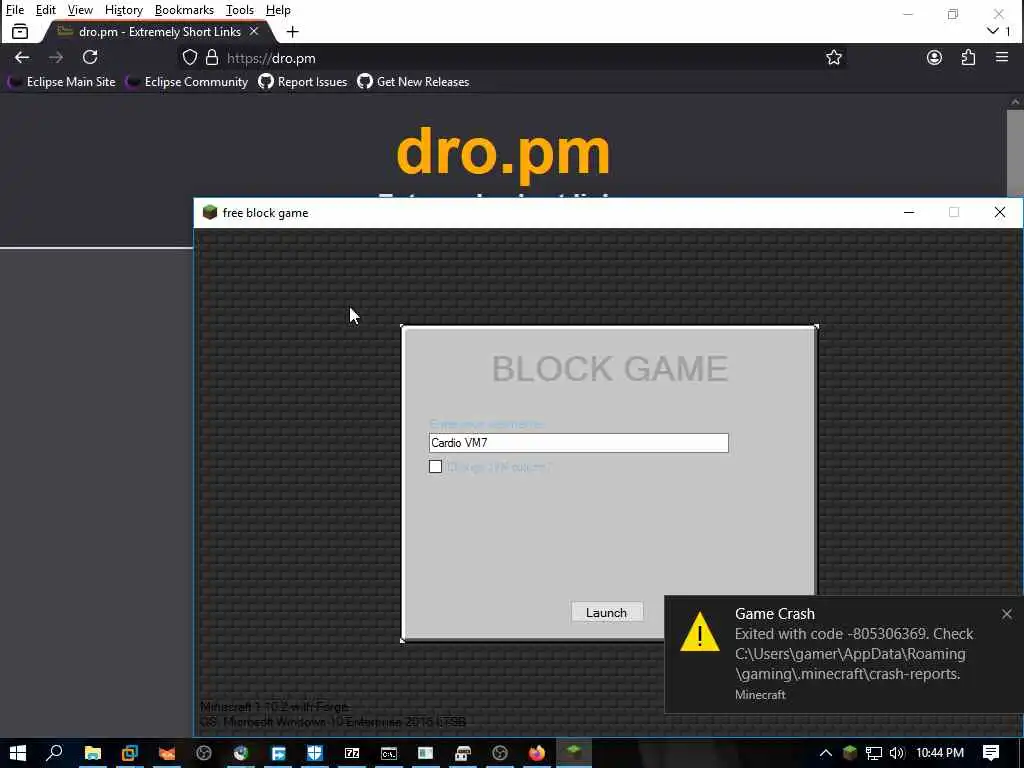This screenshot has width=1024, height=768.
Task: Open the Firefox hamburger application menu
Action: [x=1002, y=57]
